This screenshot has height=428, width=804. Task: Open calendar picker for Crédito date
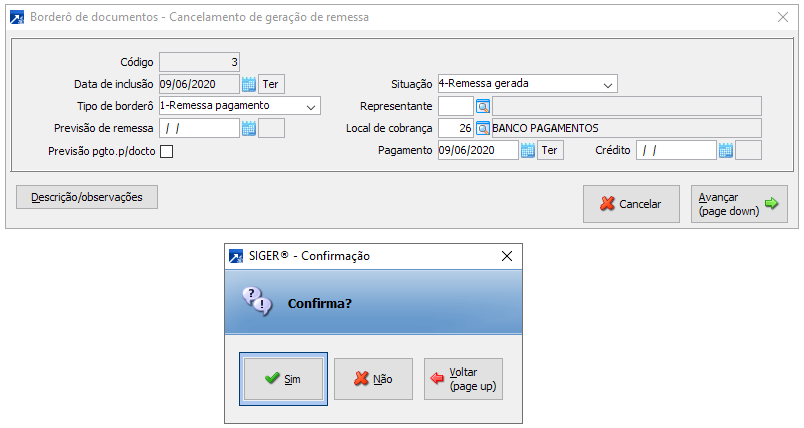point(726,150)
